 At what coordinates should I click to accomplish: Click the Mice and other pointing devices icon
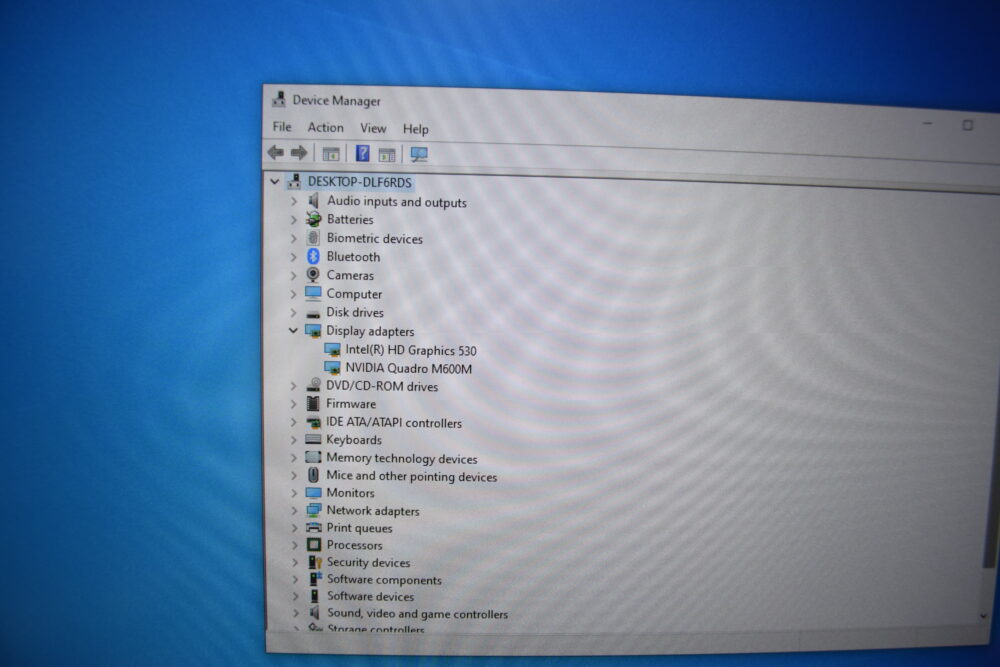click(x=313, y=475)
